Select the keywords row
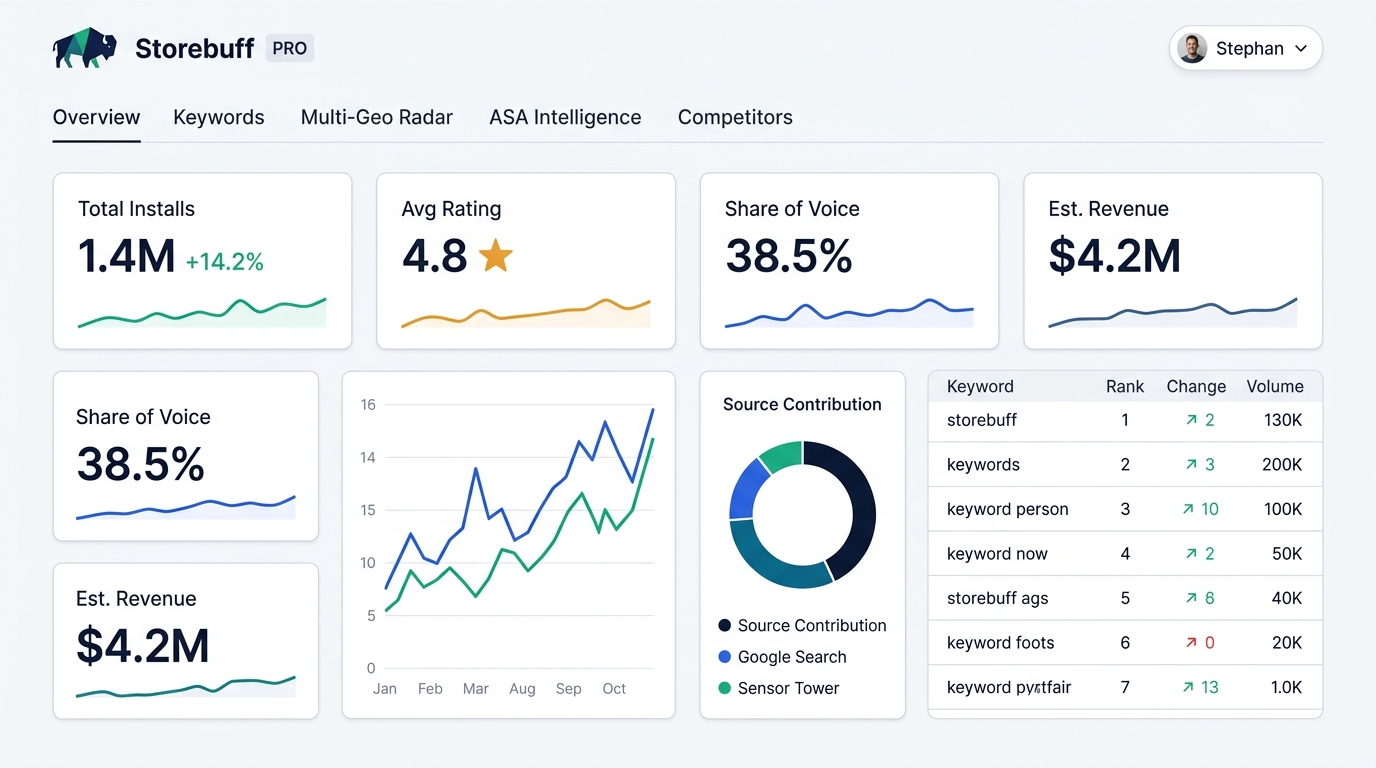This screenshot has width=1376, height=768. tap(1125, 464)
